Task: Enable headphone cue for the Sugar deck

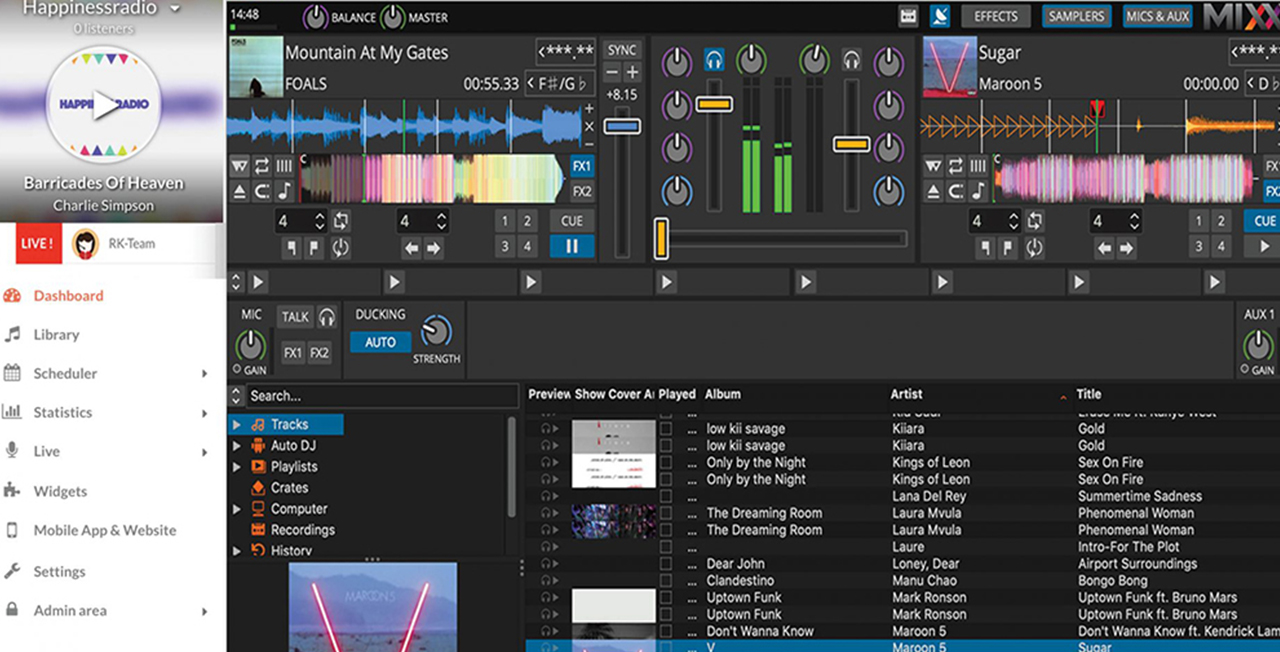Action: point(851,60)
